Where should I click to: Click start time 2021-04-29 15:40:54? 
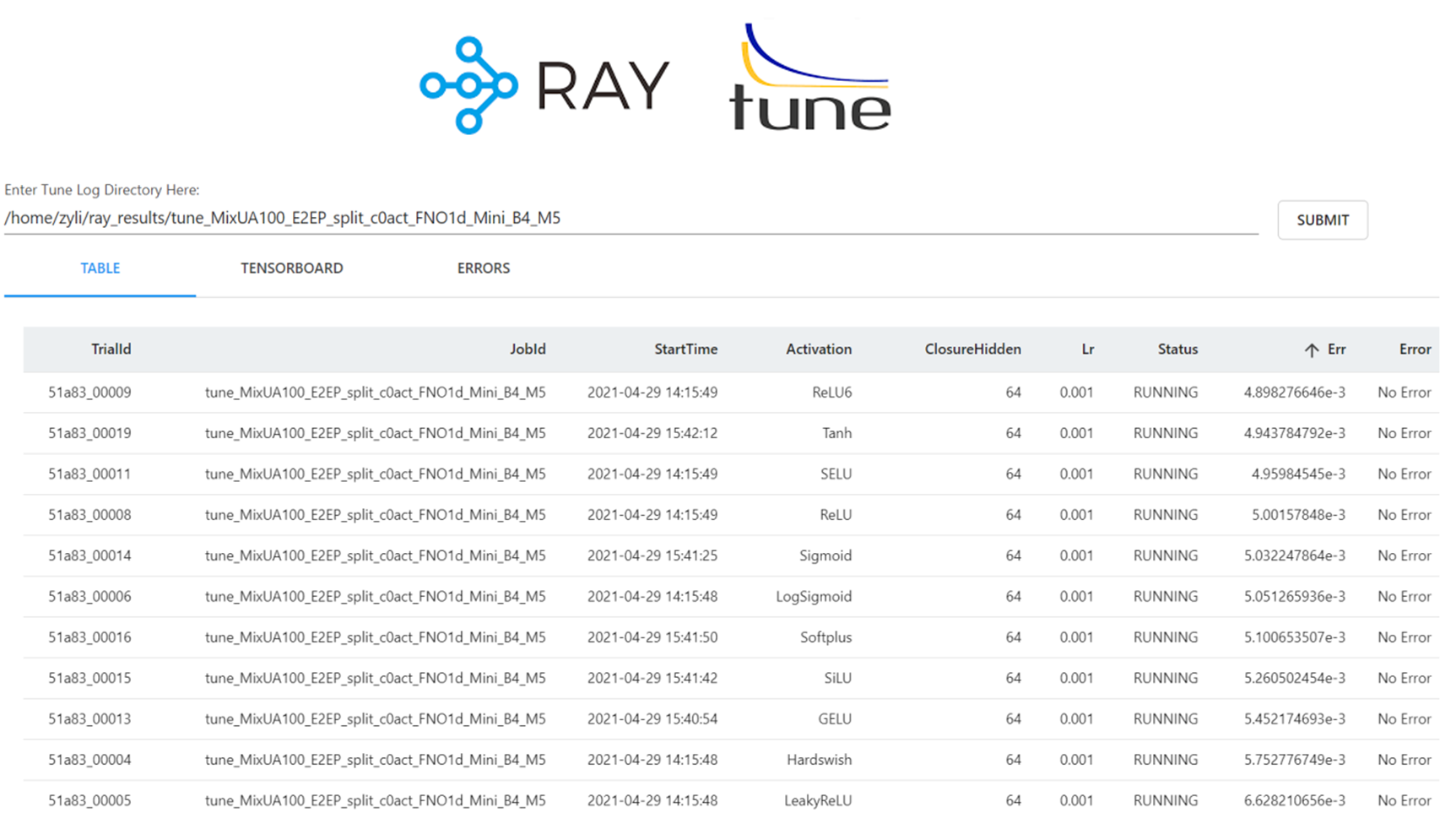[x=652, y=719]
